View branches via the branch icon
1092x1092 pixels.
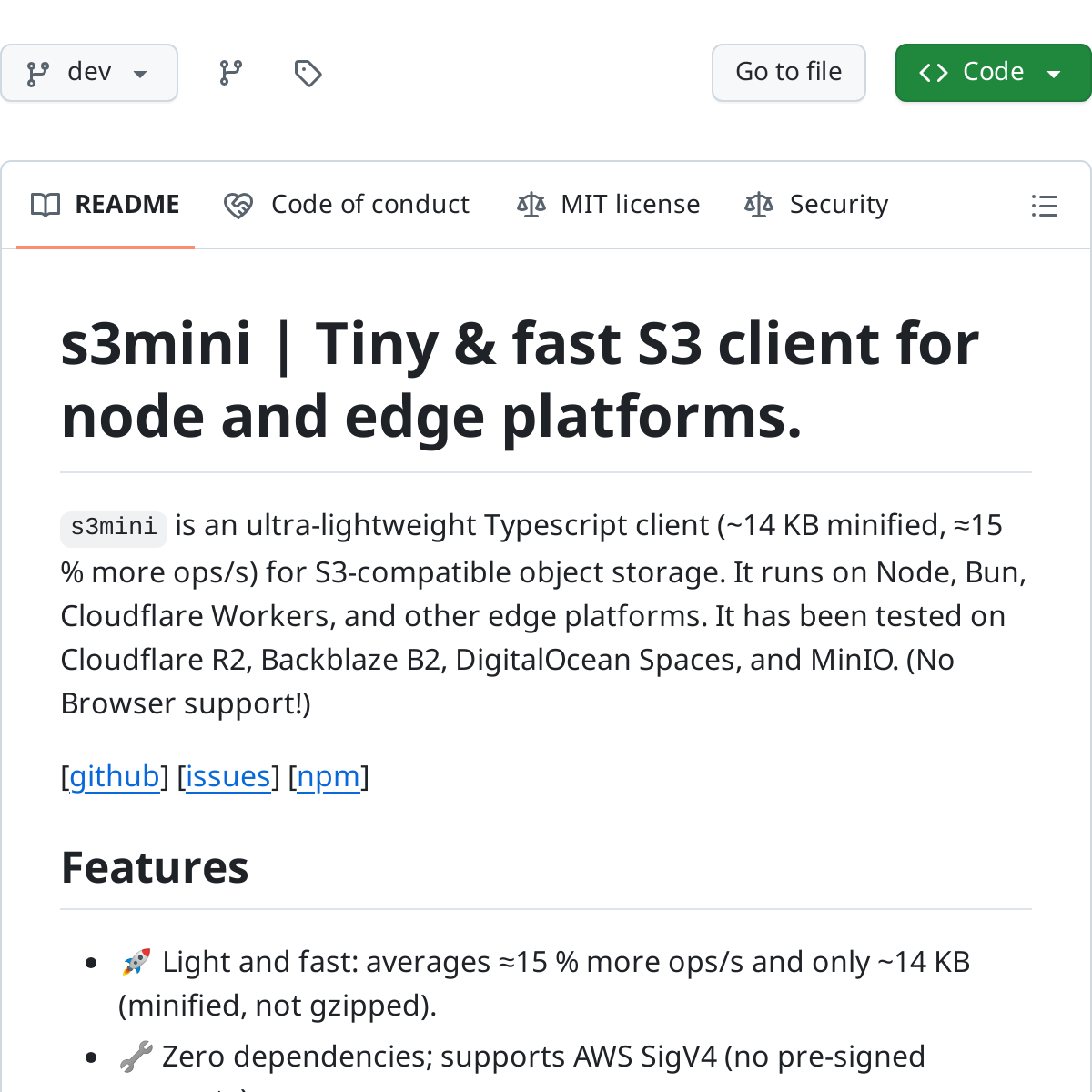231,73
